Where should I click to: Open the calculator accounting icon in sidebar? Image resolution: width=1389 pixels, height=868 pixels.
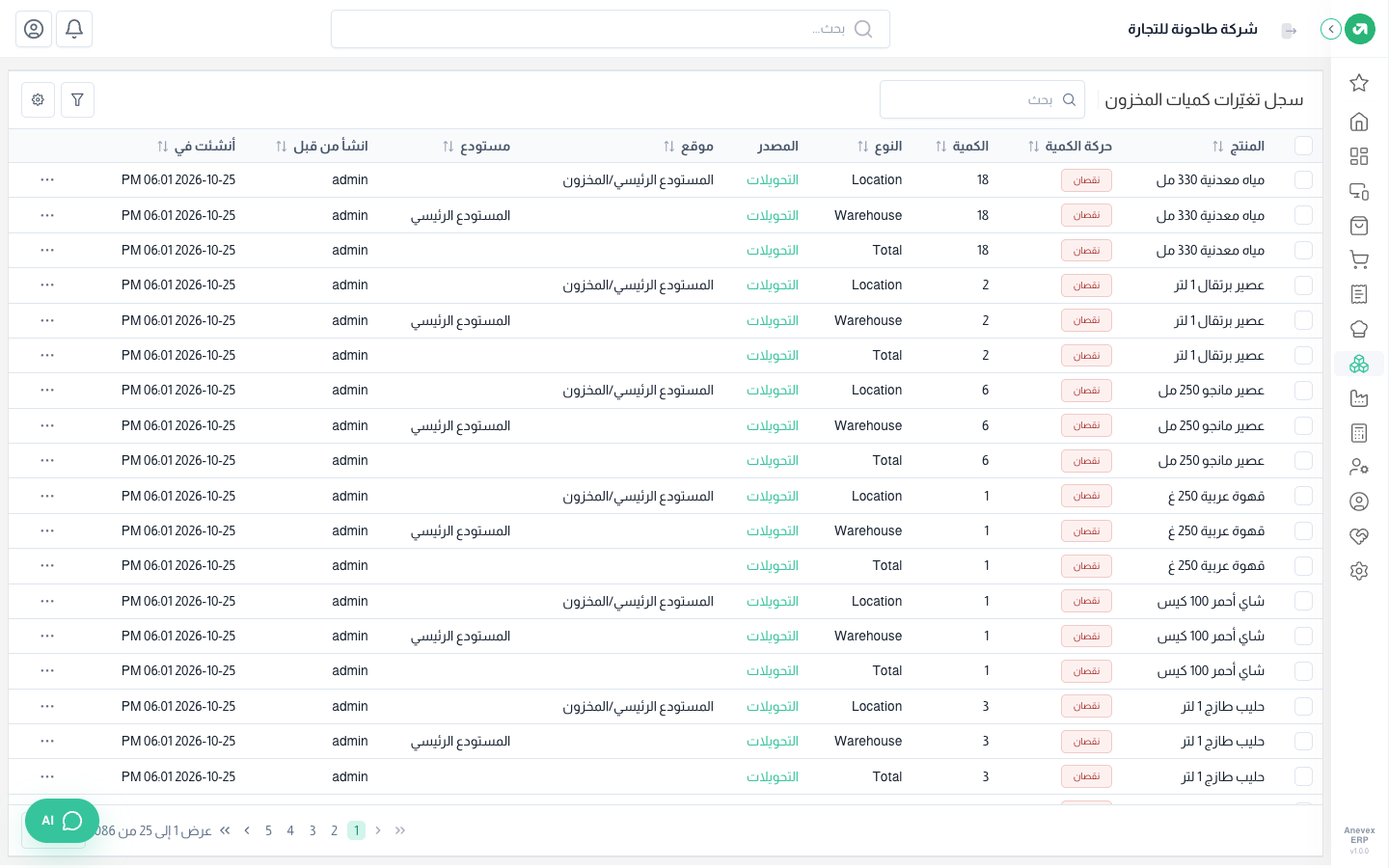1359,433
